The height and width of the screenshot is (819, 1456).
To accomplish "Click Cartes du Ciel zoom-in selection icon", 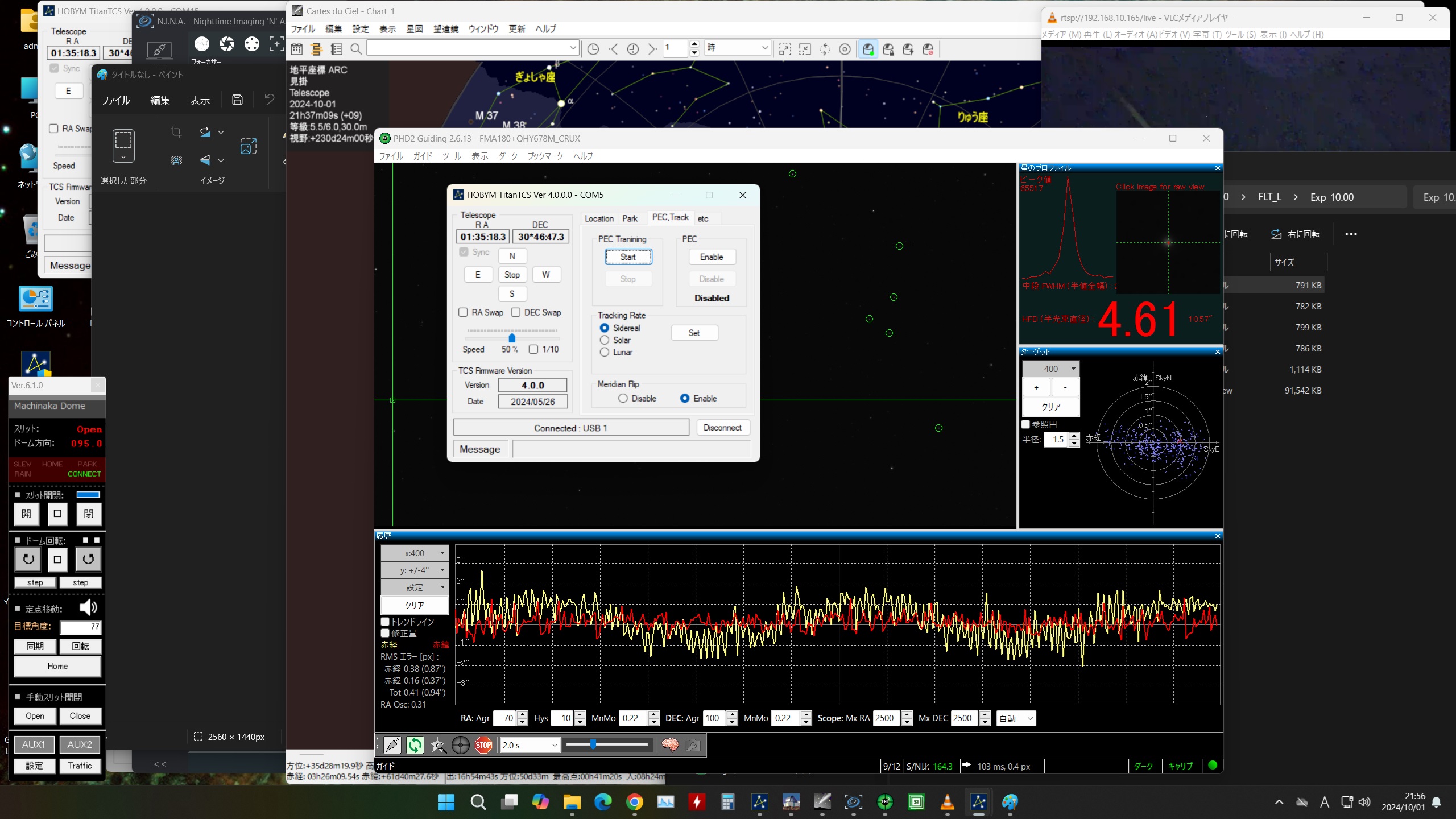I will click(785, 49).
